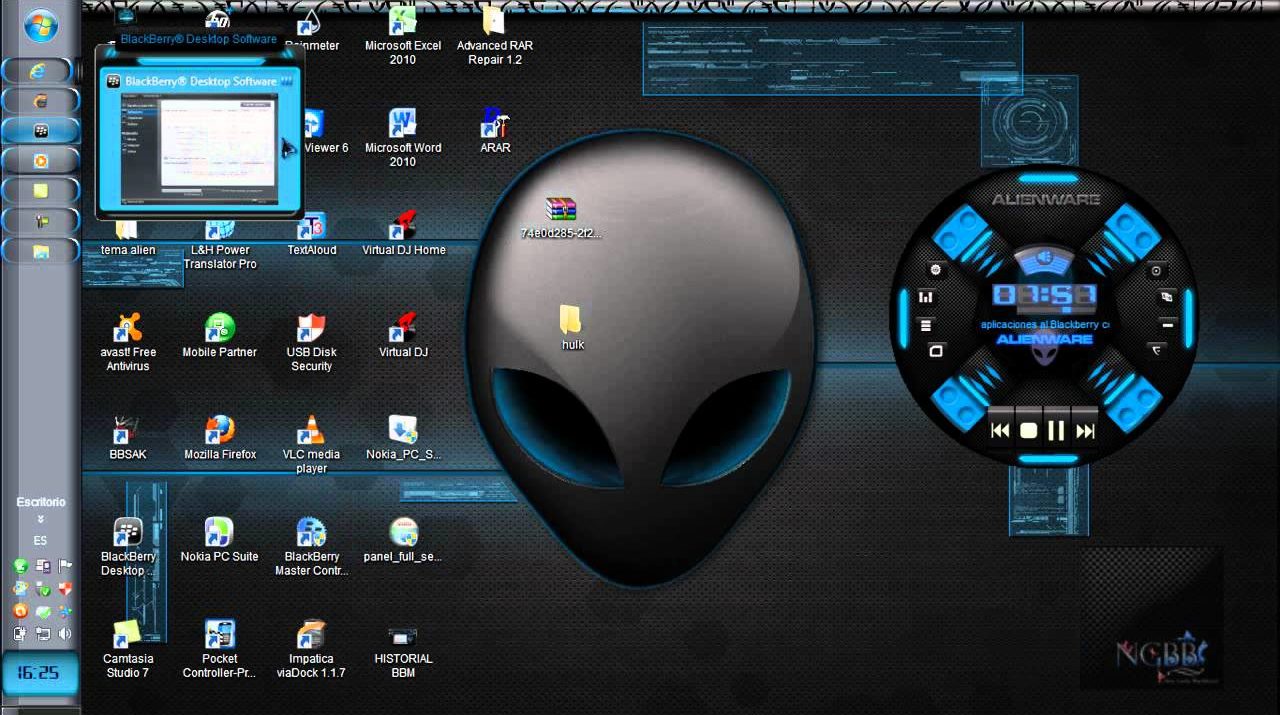This screenshot has width=1280, height=715.
Task: Open the Mozilla Firefox desktop shortcut
Action: tap(219, 431)
